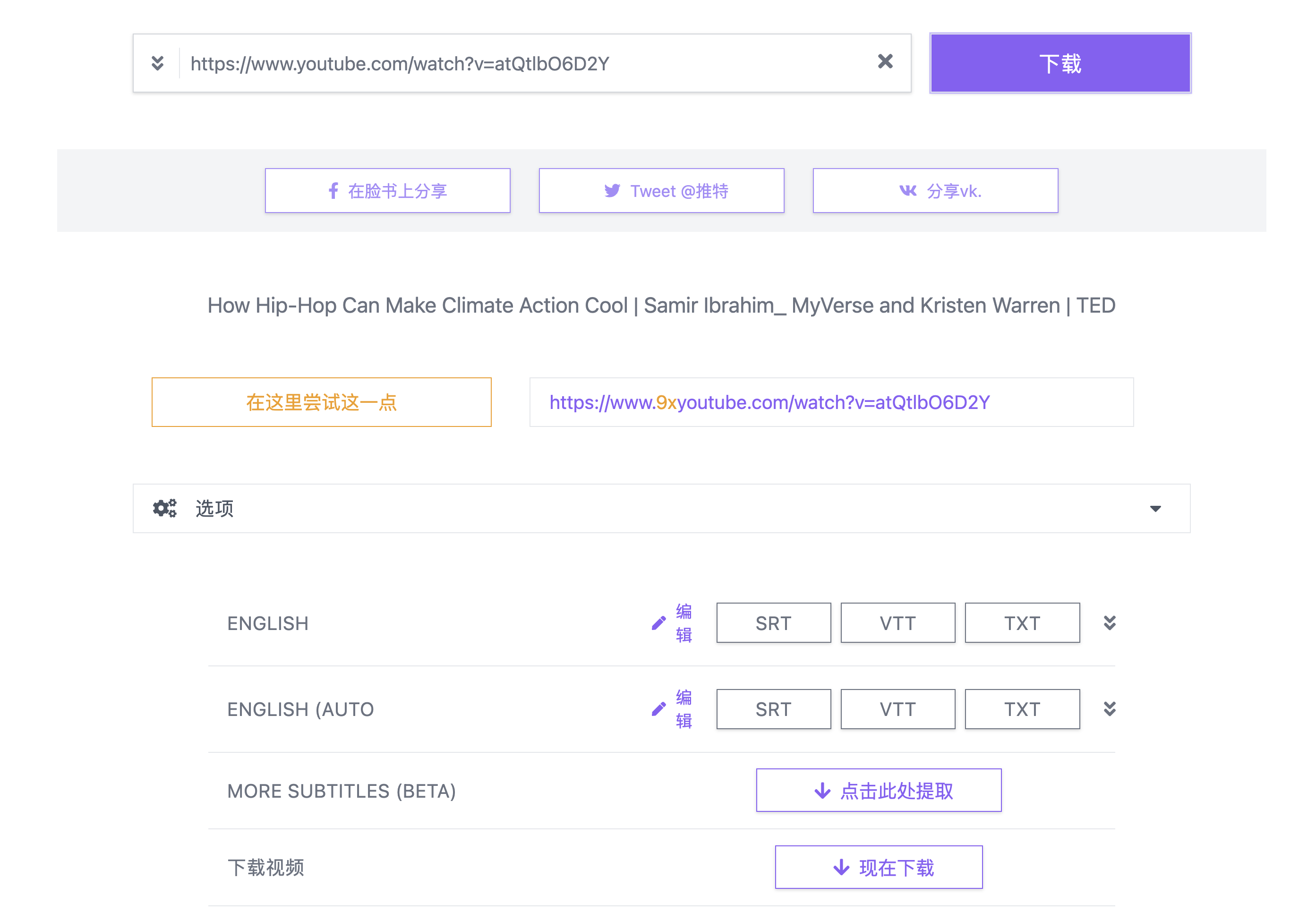This screenshot has height=920, width=1316.
Task: Download ENGLISH (AUTO subtitles as TXT
Action: [x=1022, y=709]
